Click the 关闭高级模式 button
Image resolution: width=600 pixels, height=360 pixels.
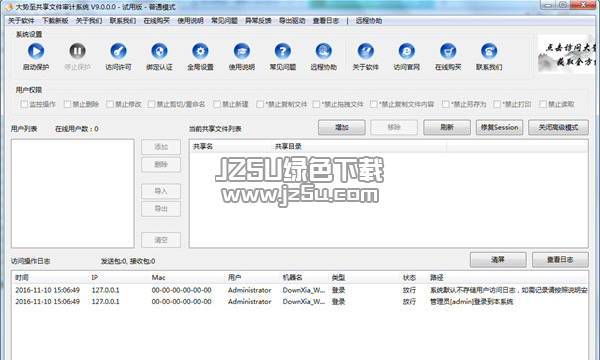(x=558, y=127)
